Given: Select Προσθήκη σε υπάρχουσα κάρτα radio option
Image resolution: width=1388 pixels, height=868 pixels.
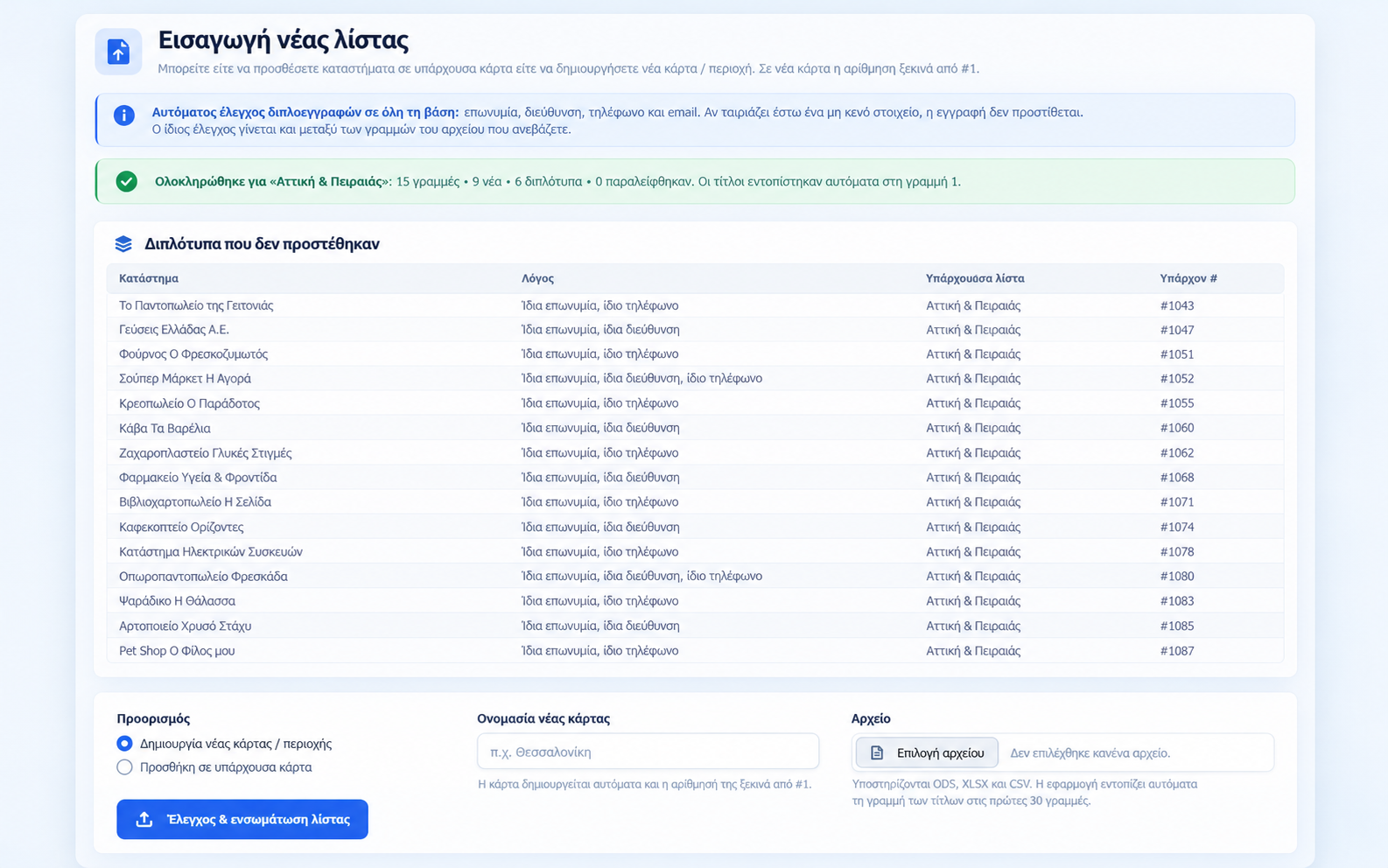Looking at the screenshot, I should 124,767.
